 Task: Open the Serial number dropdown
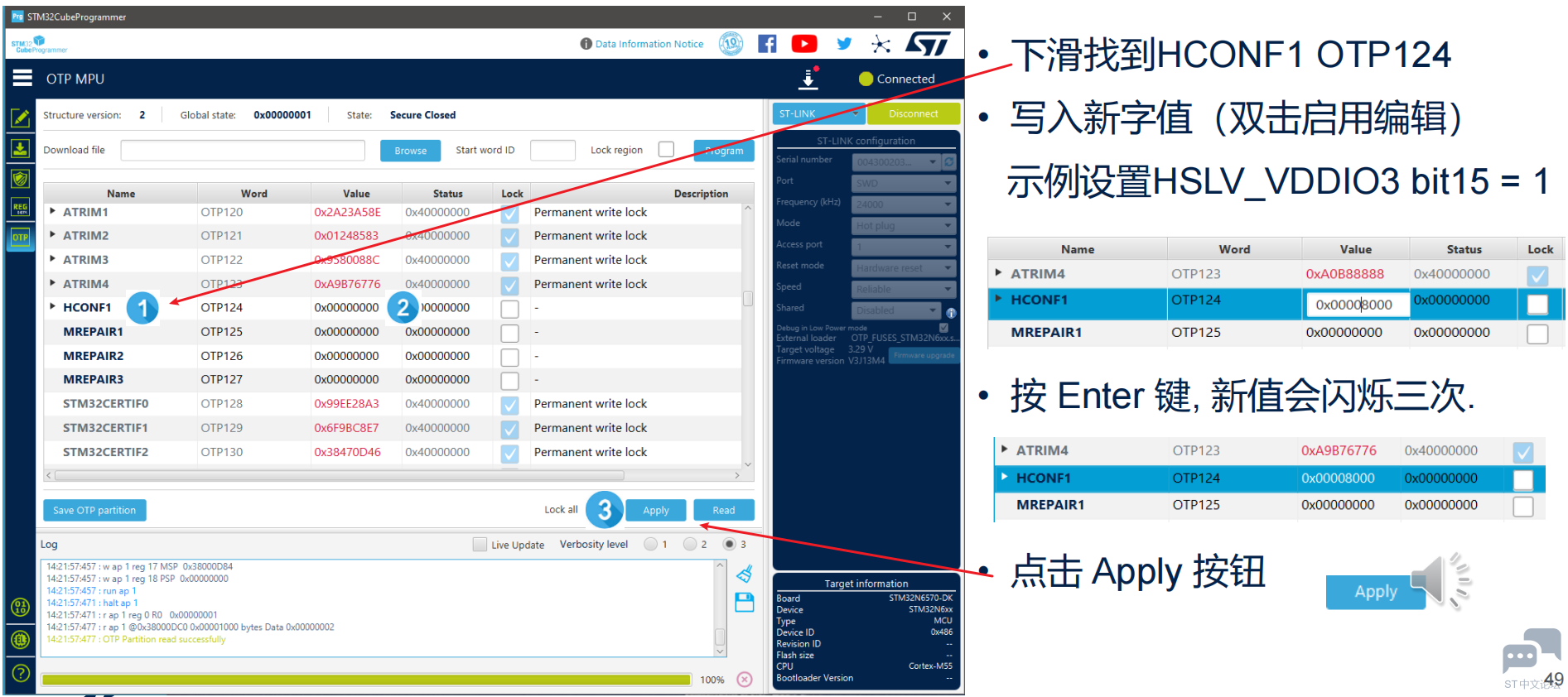point(896,162)
